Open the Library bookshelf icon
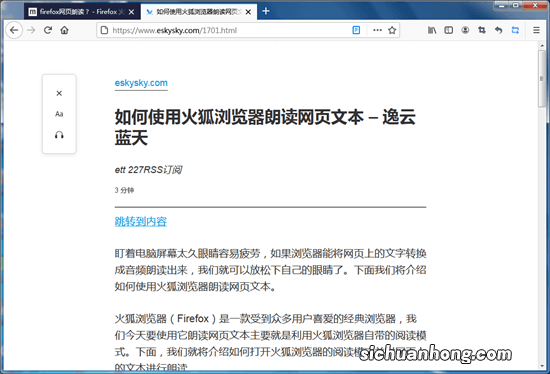Image resolution: width=550 pixels, height=374 pixels. [432, 30]
